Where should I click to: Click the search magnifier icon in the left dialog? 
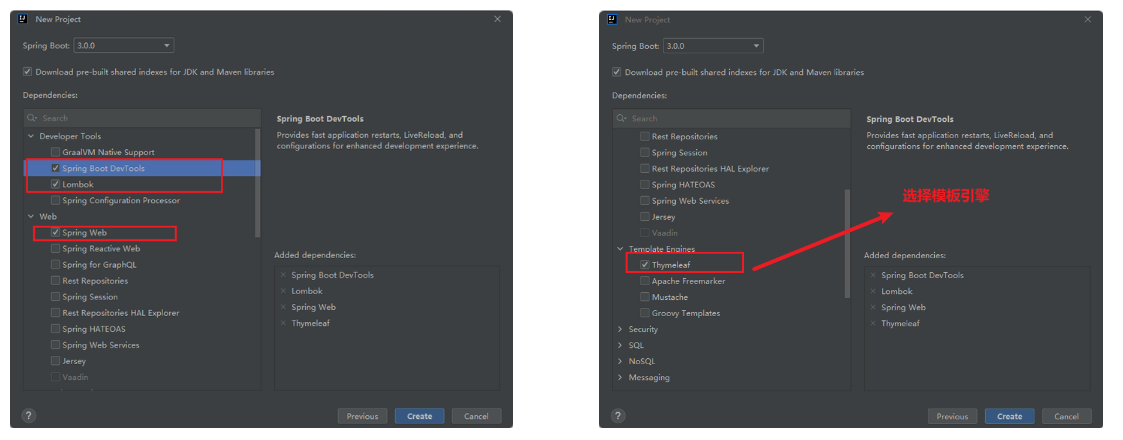click(33, 118)
